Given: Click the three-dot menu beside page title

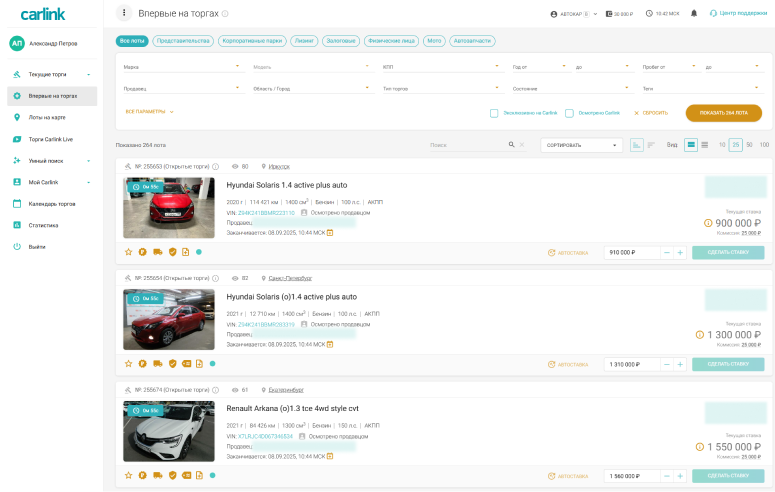Looking at the screenshot, I should coord(124,13).
